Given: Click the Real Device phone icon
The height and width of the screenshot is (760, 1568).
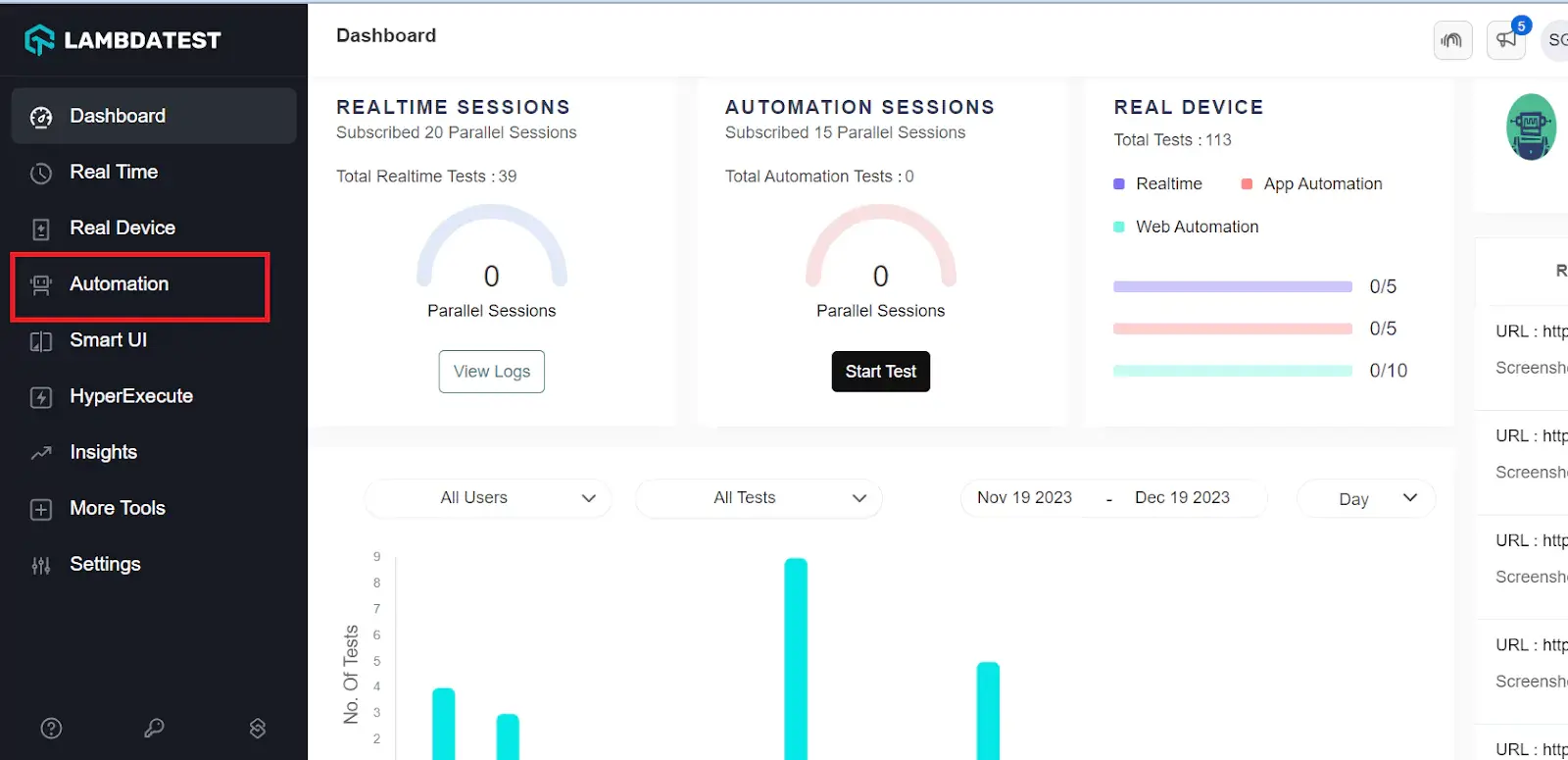Looking at the screenshot, I should point(41,229).
